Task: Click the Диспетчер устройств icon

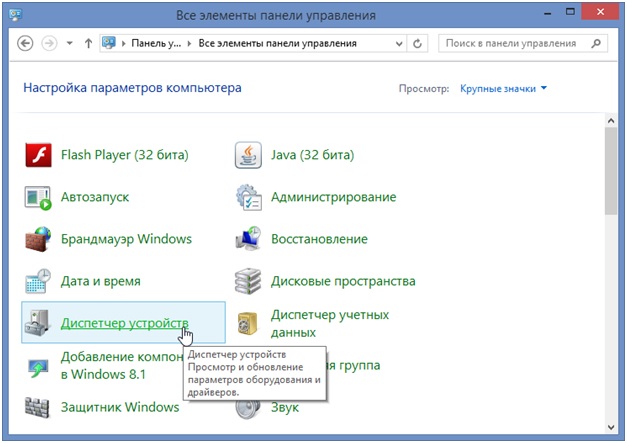Action: pos(37,323)
